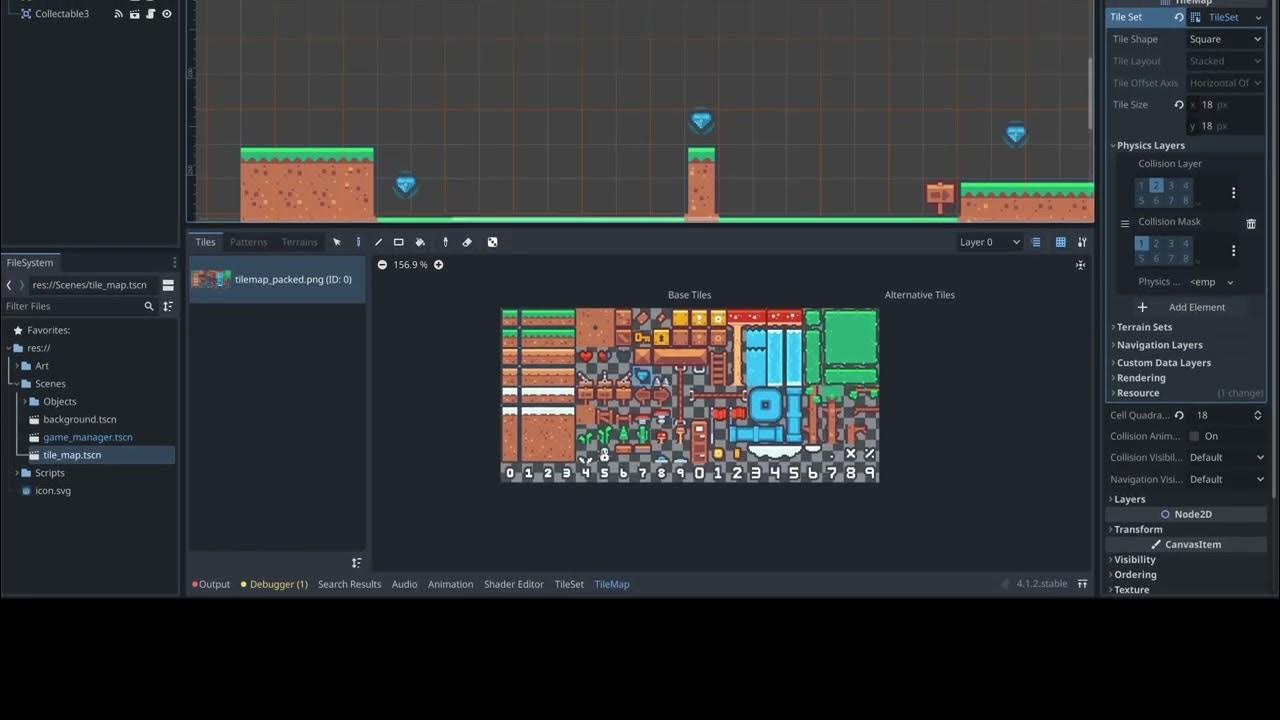Open the Physics Material dropdown

1212,282
